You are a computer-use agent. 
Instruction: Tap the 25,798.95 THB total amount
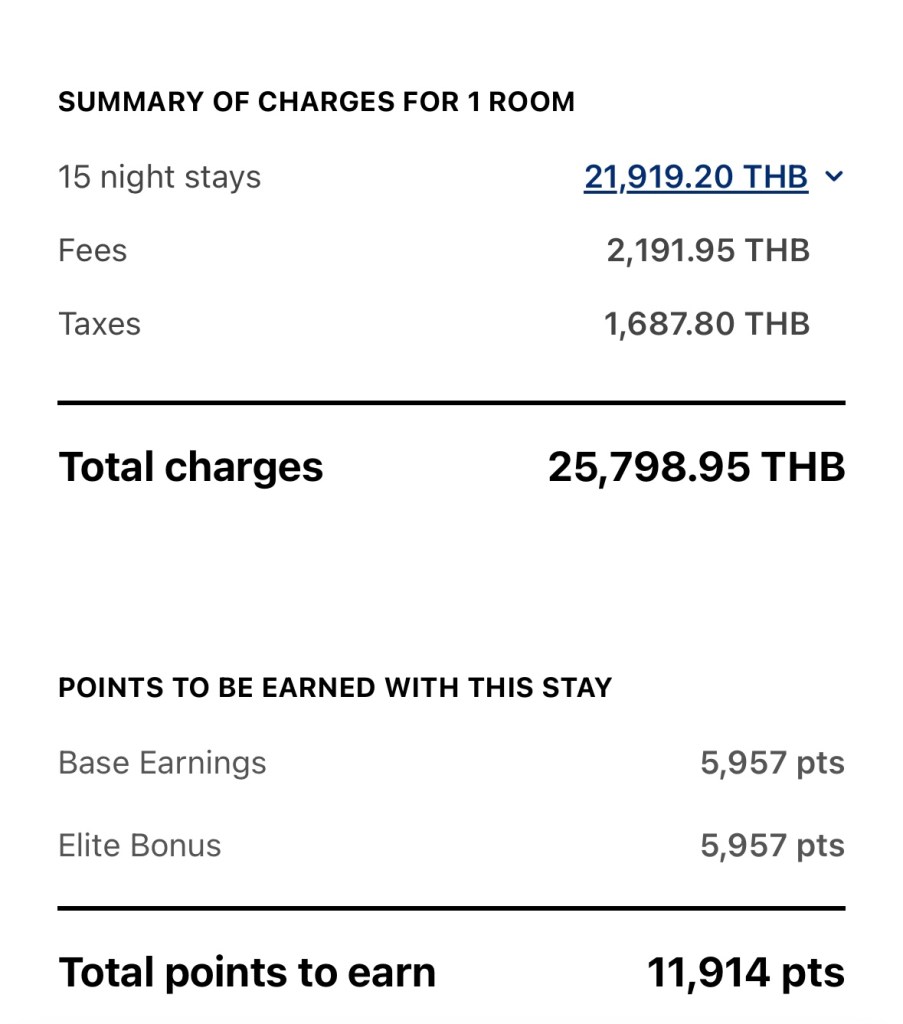pos(696,467)
